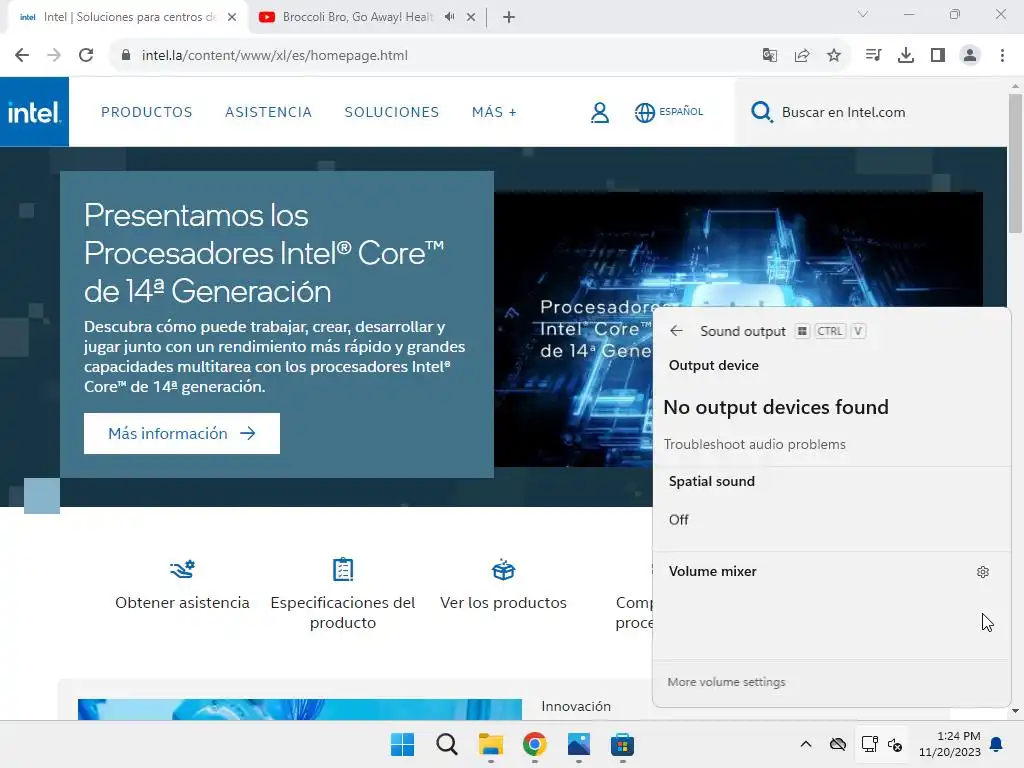Go forward in Chrome browser

pyautogui.click(x=54, y=55)
